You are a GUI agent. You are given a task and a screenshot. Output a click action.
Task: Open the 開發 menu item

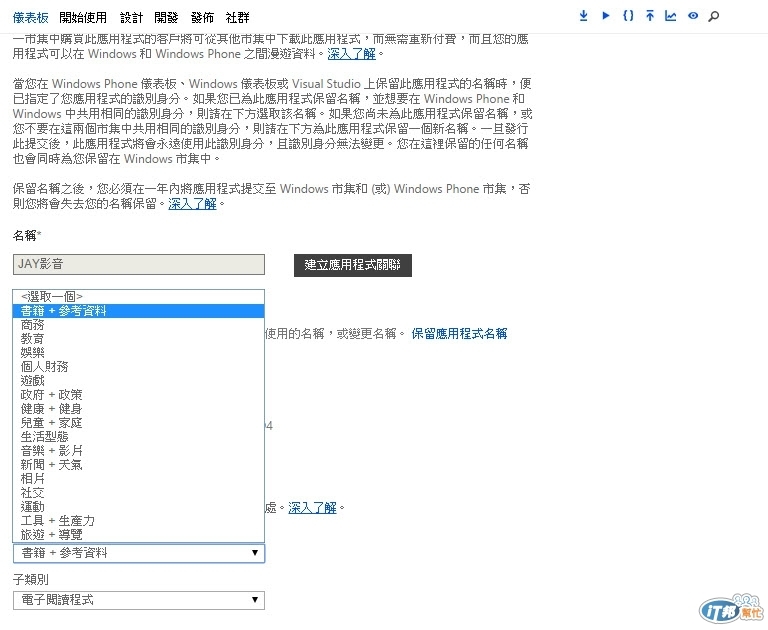click(x=166, y=18)
